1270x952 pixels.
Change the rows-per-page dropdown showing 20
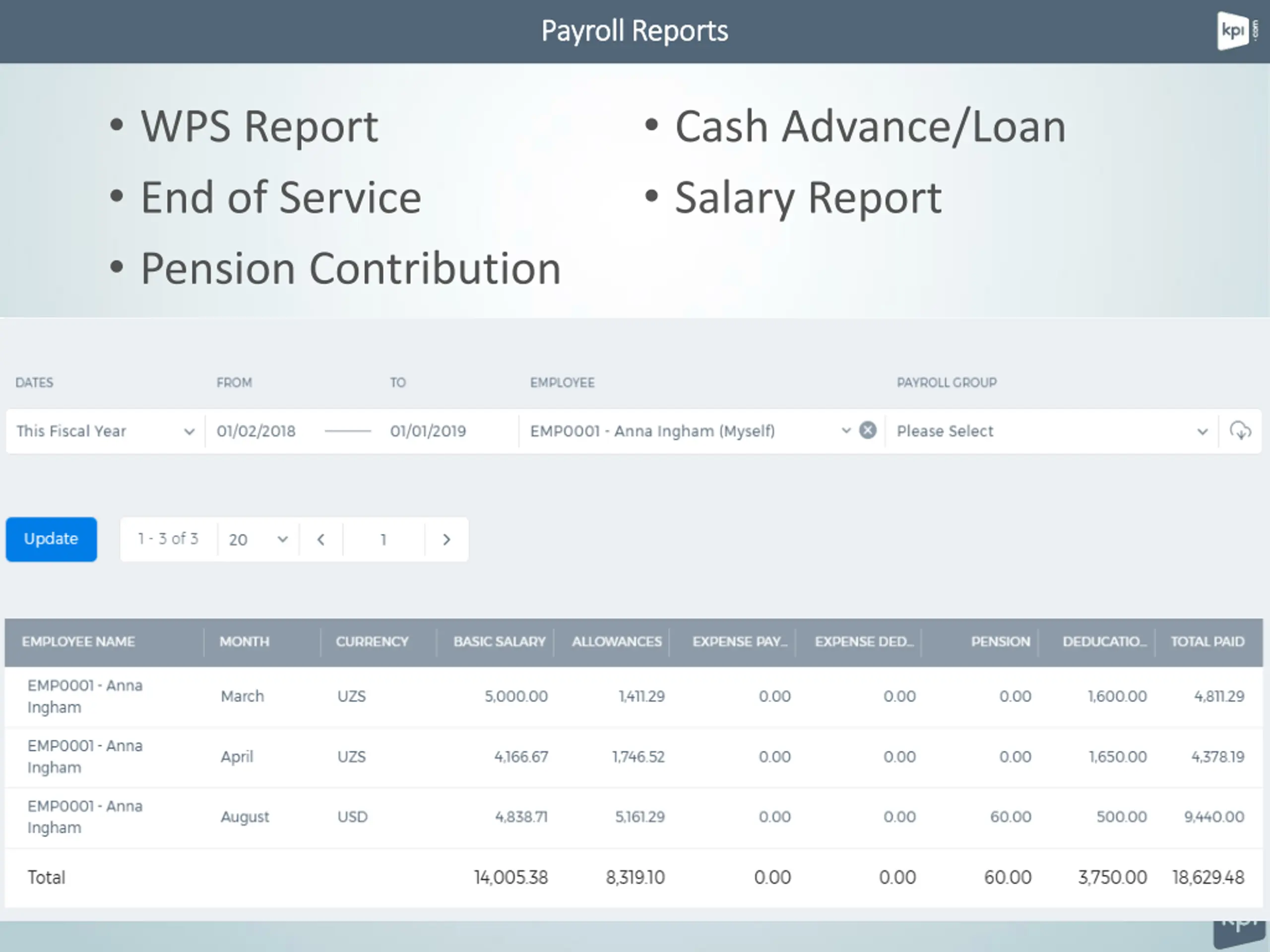point(258,539)
